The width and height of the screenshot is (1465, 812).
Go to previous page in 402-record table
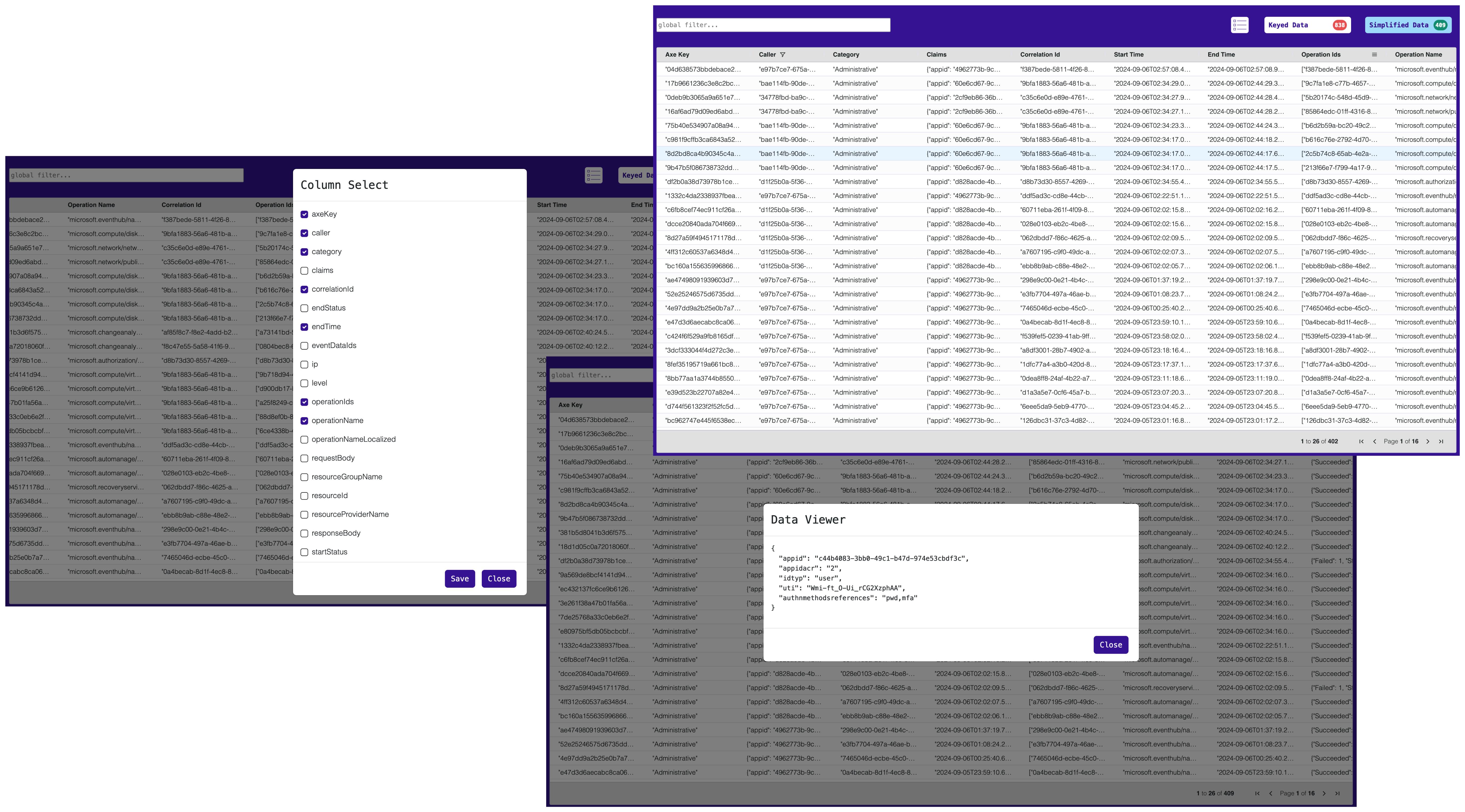(x=1375, y=441)
